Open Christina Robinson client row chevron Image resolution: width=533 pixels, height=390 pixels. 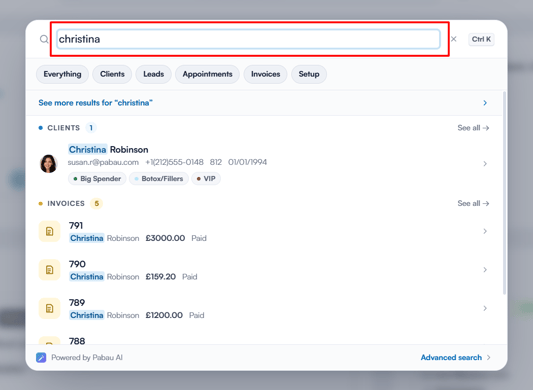pos(485,164)
